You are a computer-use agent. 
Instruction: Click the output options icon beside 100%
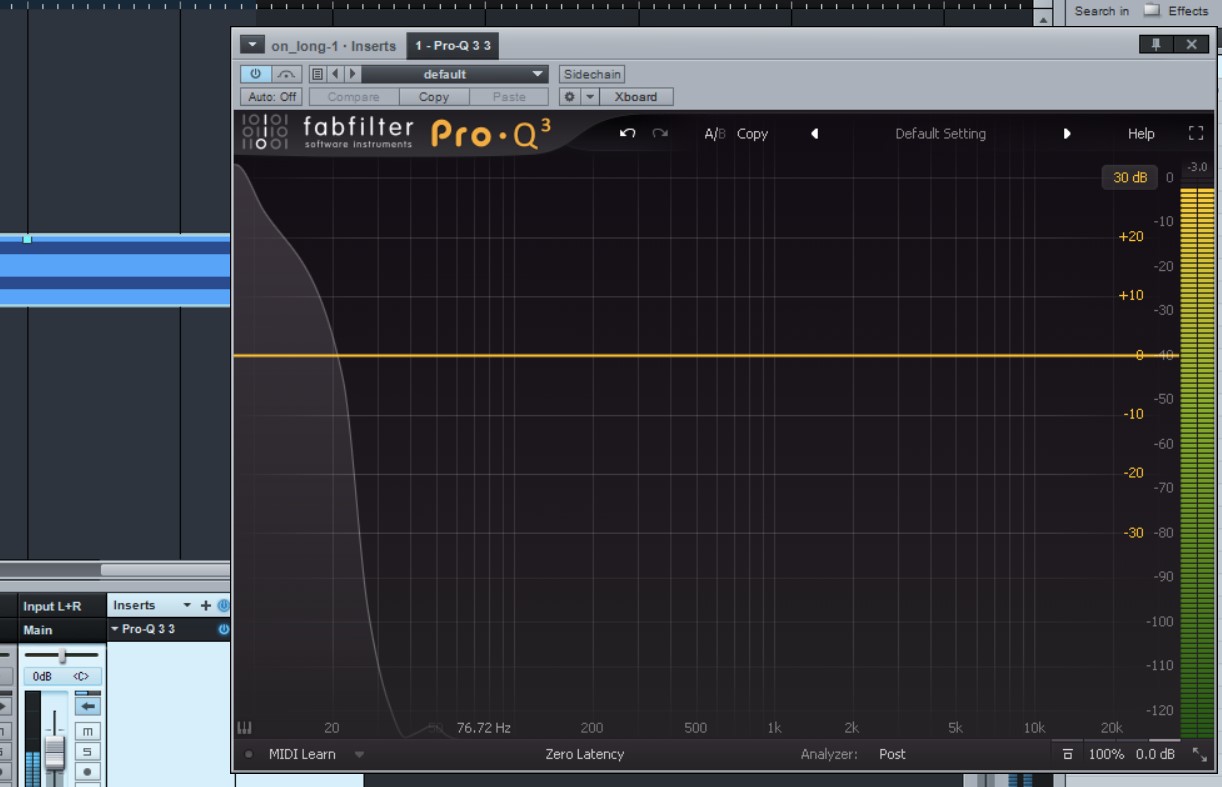(x=1067, y=754)
